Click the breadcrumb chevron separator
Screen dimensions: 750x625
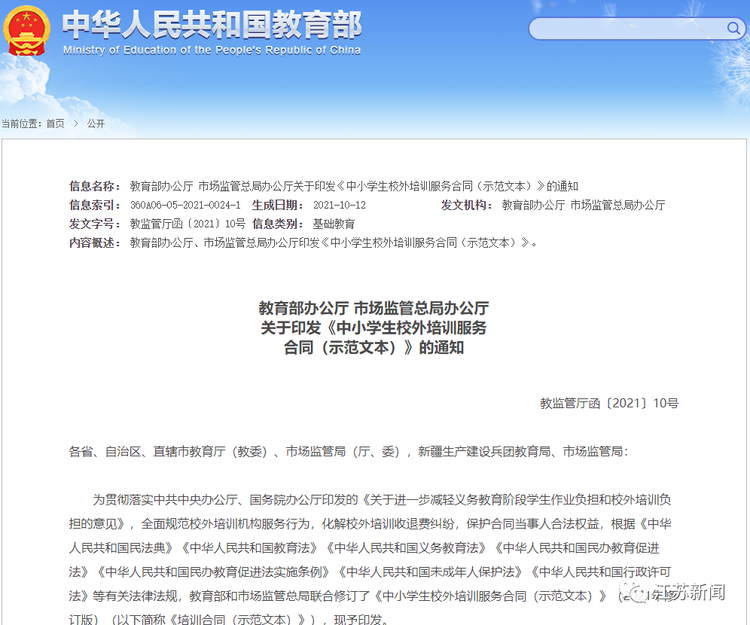pyautogui.click(x=76, y=124)
